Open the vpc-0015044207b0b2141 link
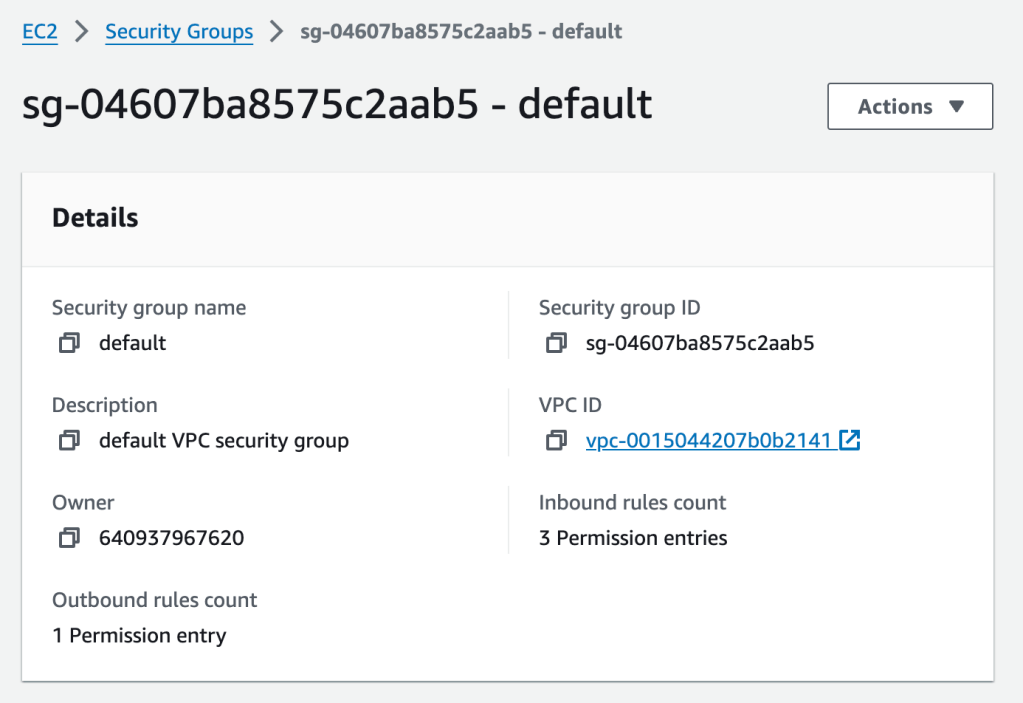Viewport: 1023px width, 703px height. (710, 440)
